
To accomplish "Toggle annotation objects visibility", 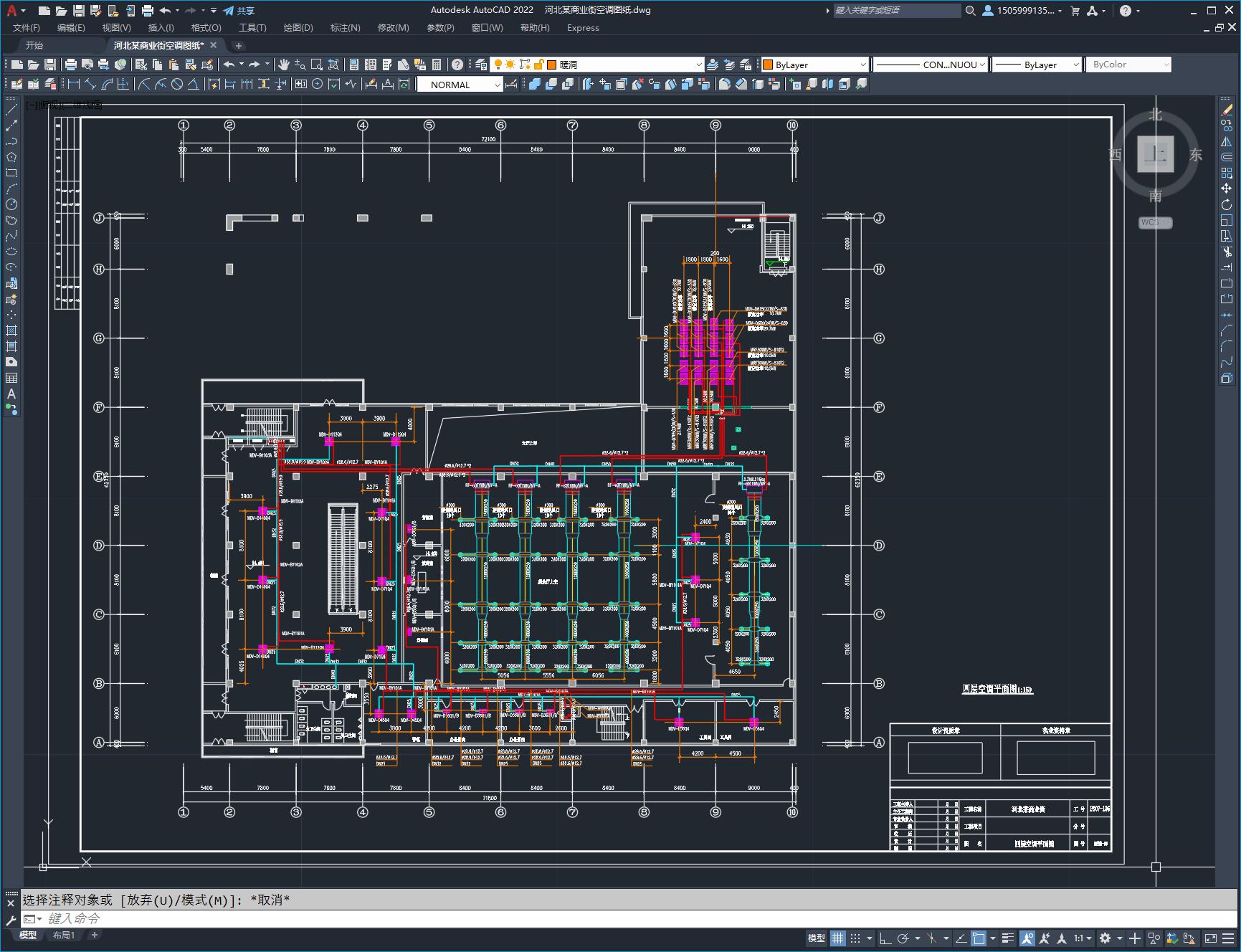I will (1027, 938).
